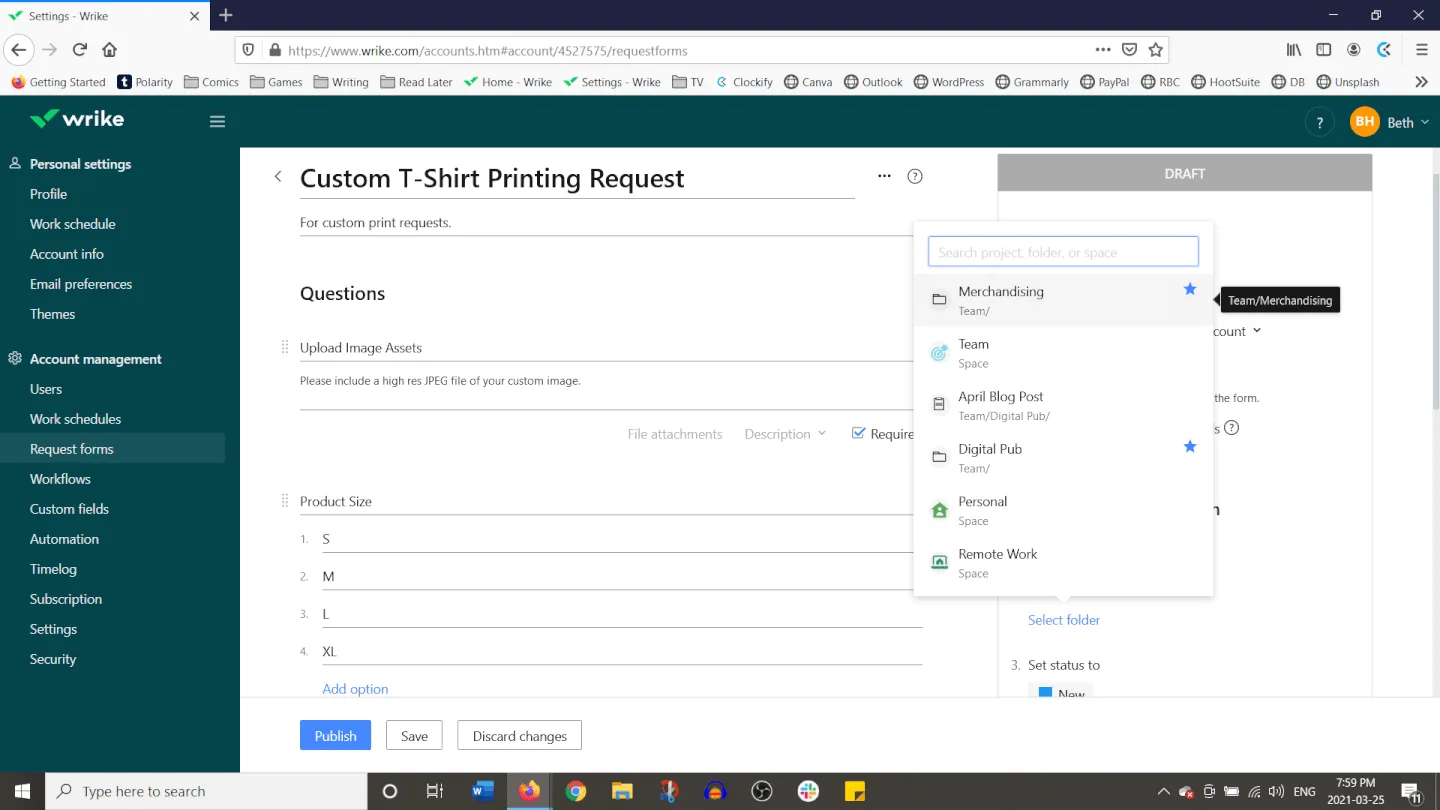The image size is (1440, 810).
Task: Click File attachments field type
Action: tap(675, 434)
